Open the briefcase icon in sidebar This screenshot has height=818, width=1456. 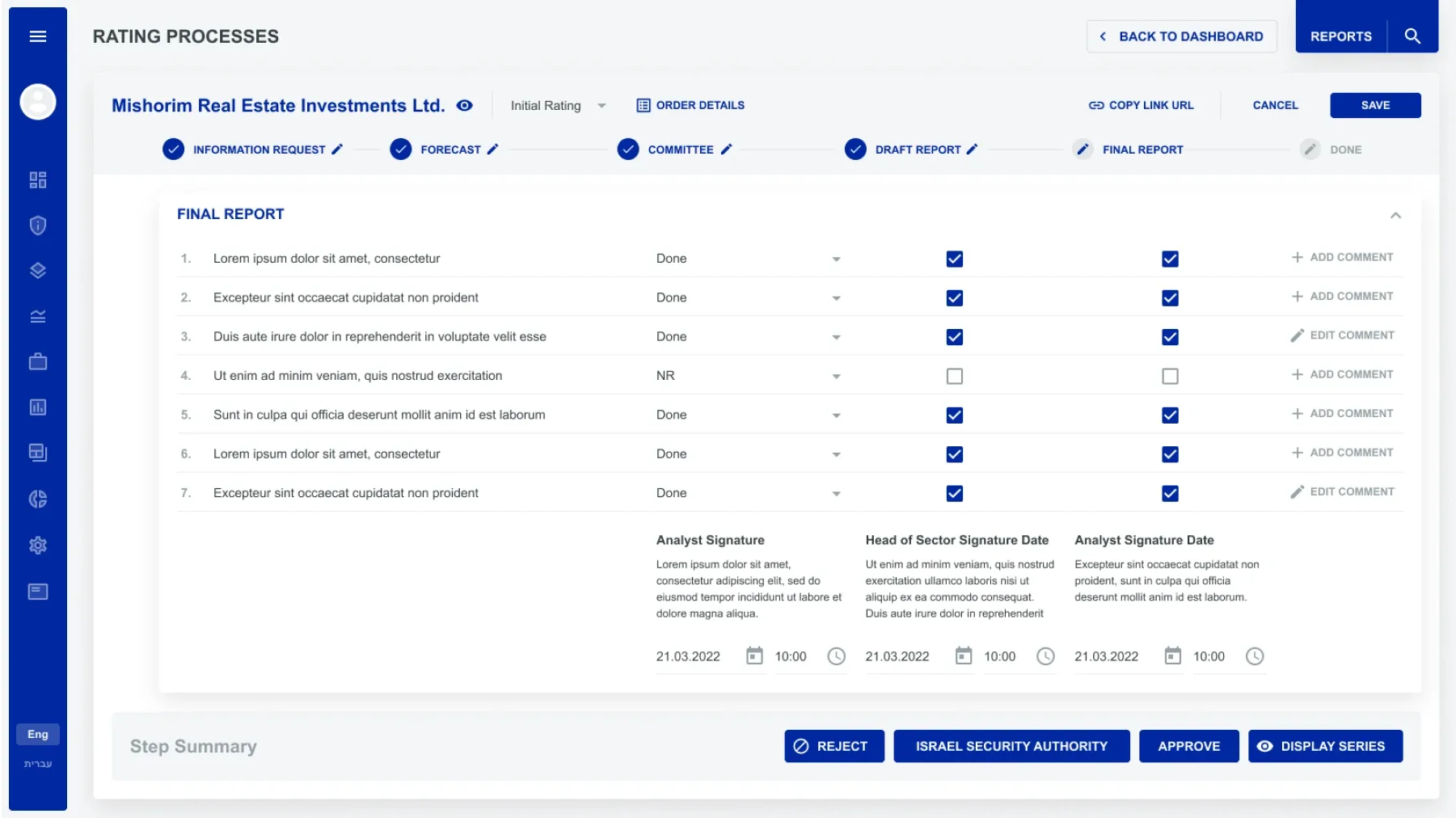coord(37,361)
